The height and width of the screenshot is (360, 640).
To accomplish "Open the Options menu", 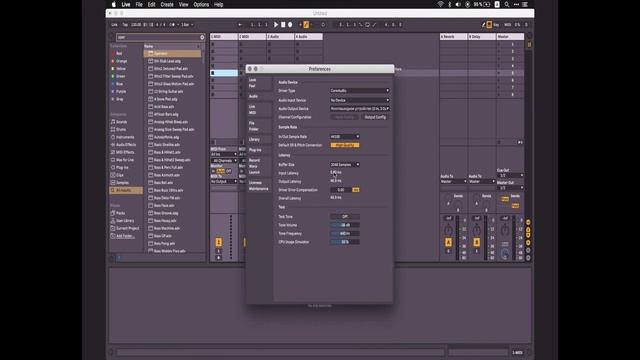I will [201, 4].
